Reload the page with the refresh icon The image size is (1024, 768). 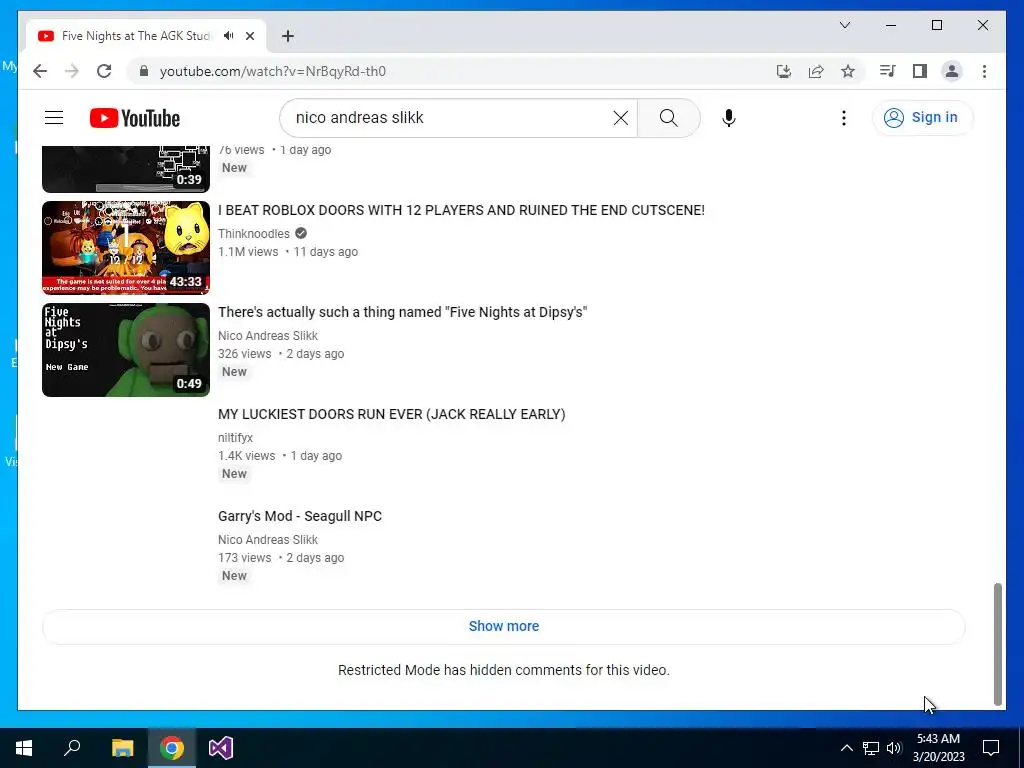click(x=104, y=71)
